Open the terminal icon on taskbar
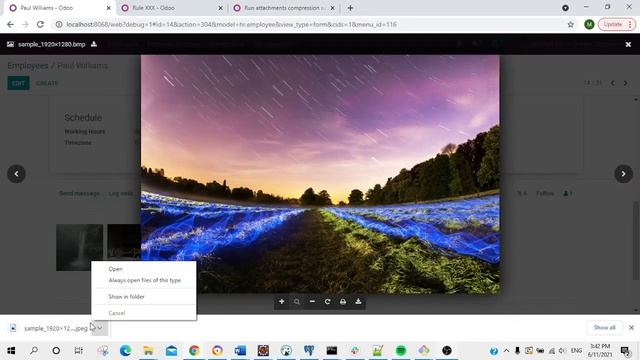 (x=332, y=350)
